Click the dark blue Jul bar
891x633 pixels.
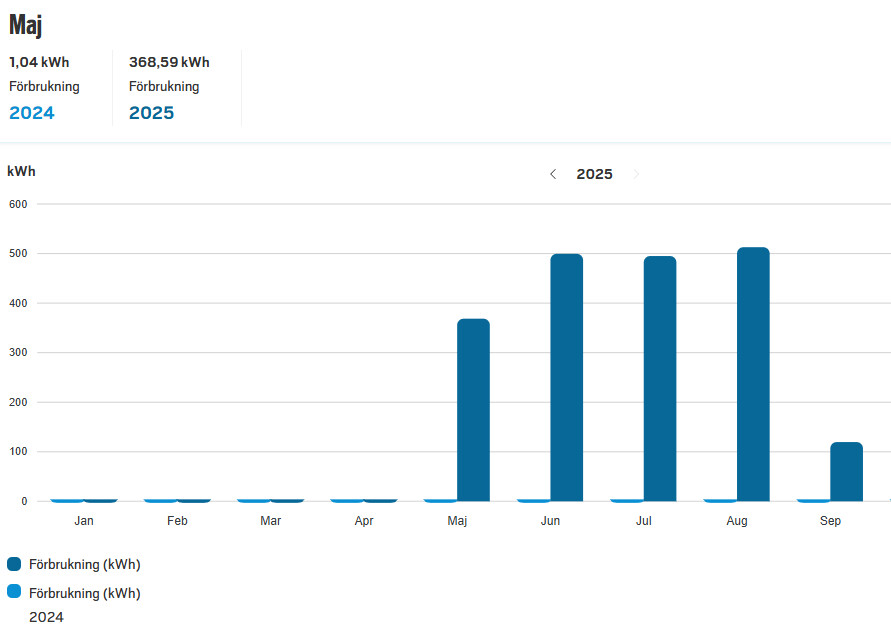[660, 378]
